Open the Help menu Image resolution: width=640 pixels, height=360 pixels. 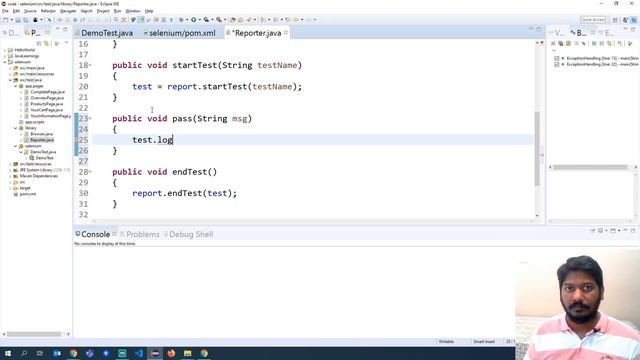click(x=149, y=11)
